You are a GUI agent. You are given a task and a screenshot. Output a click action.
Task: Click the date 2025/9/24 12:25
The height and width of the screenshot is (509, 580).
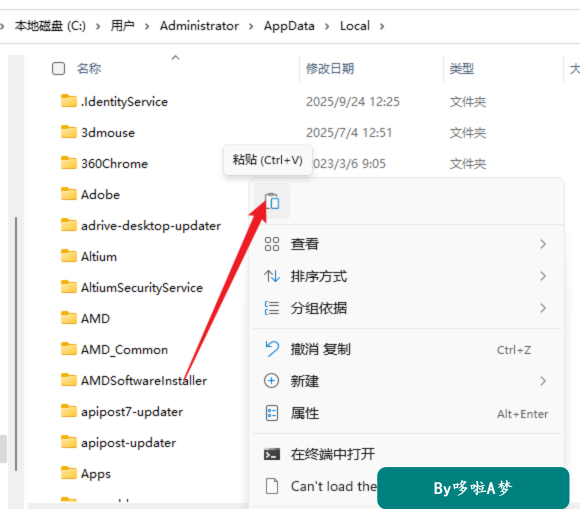[x=353, y=102]
